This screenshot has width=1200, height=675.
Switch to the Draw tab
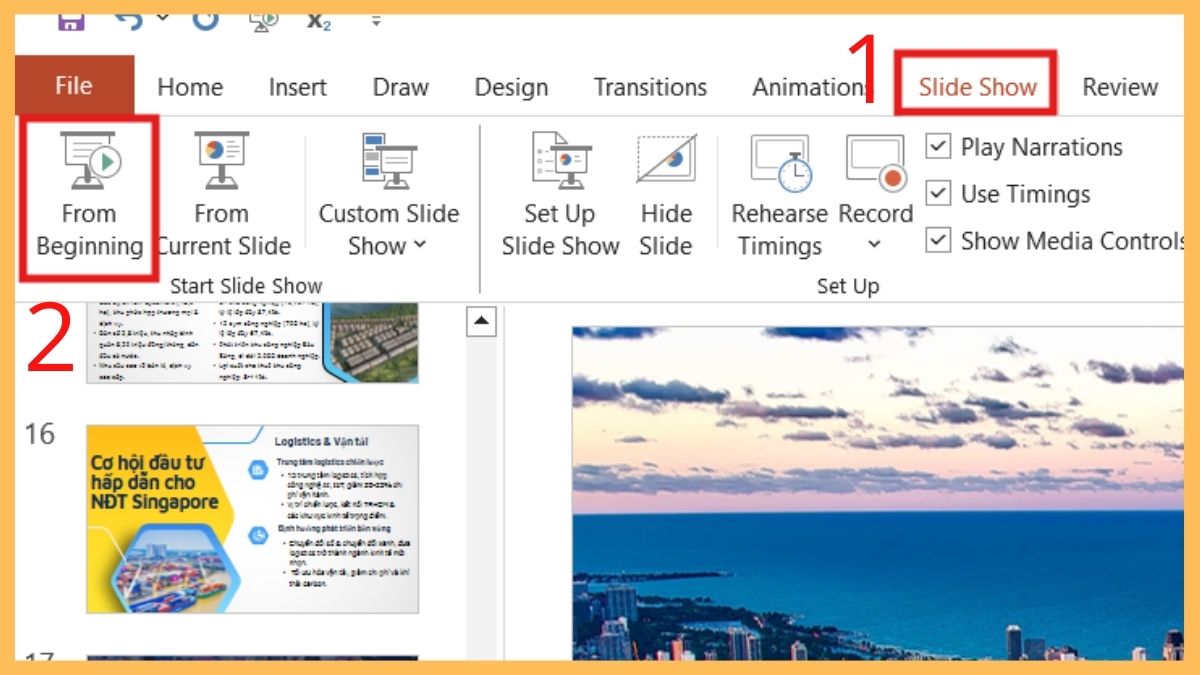click(x=400, y=87)
